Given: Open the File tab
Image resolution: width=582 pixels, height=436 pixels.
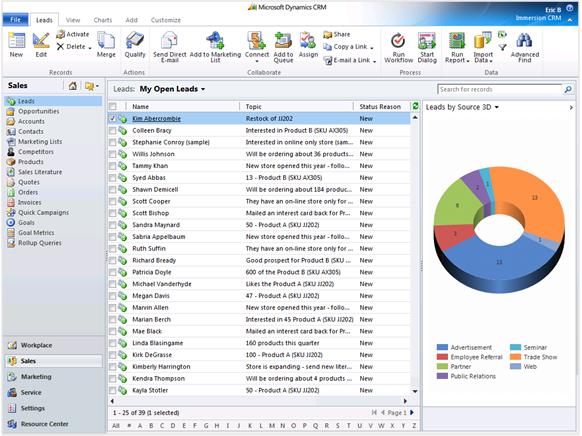Looking at the screenshot, I should coord(16,20).
